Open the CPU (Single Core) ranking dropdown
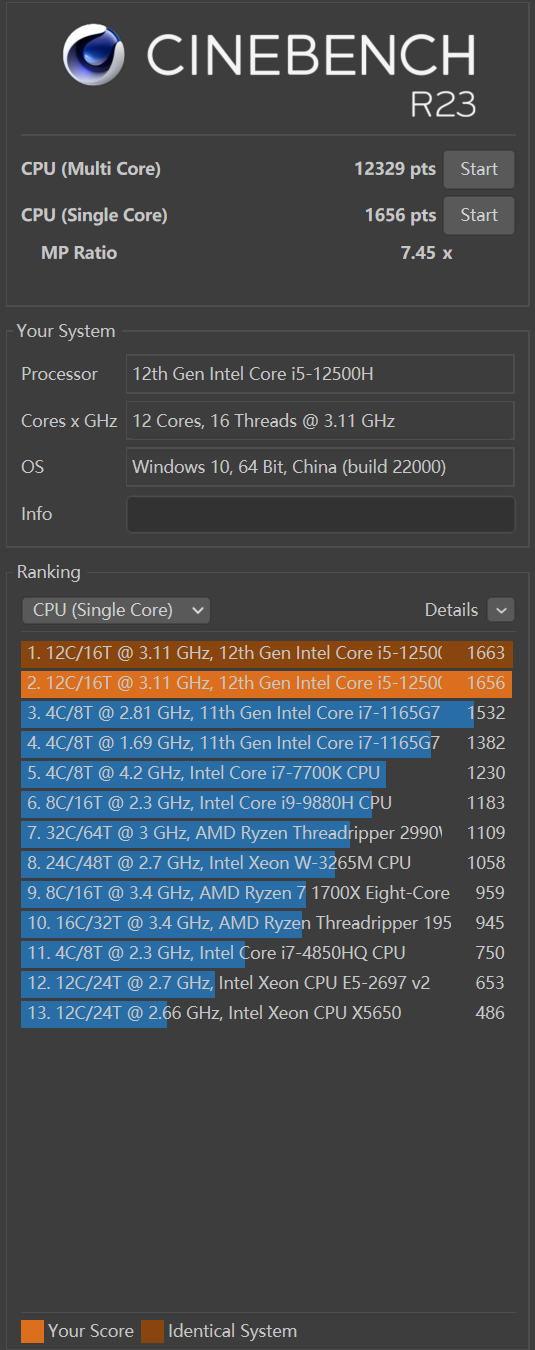 coord(116,610)
